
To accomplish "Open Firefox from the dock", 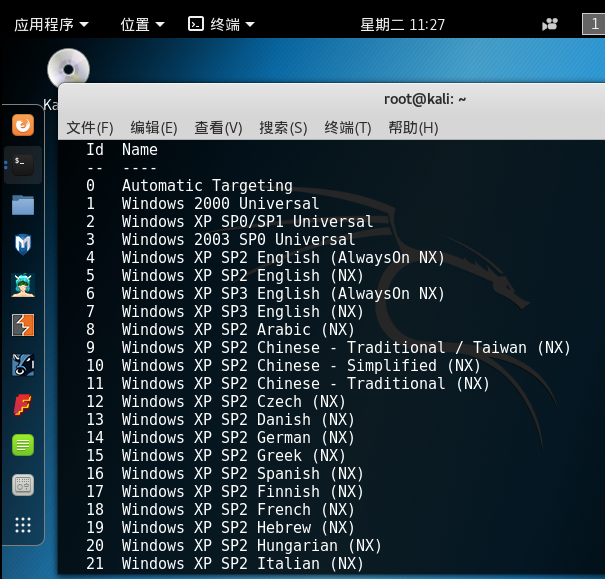I will pos(23,125).
